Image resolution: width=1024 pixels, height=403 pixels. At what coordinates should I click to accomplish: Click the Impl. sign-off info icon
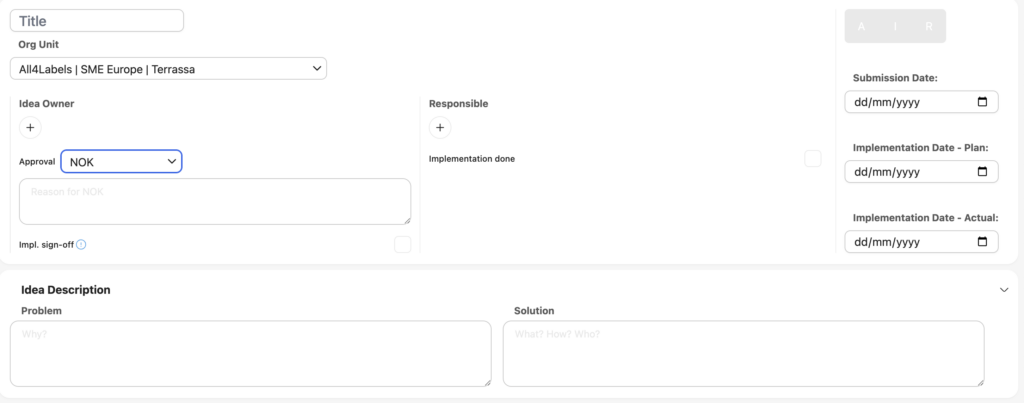click(x=82, y=244)
